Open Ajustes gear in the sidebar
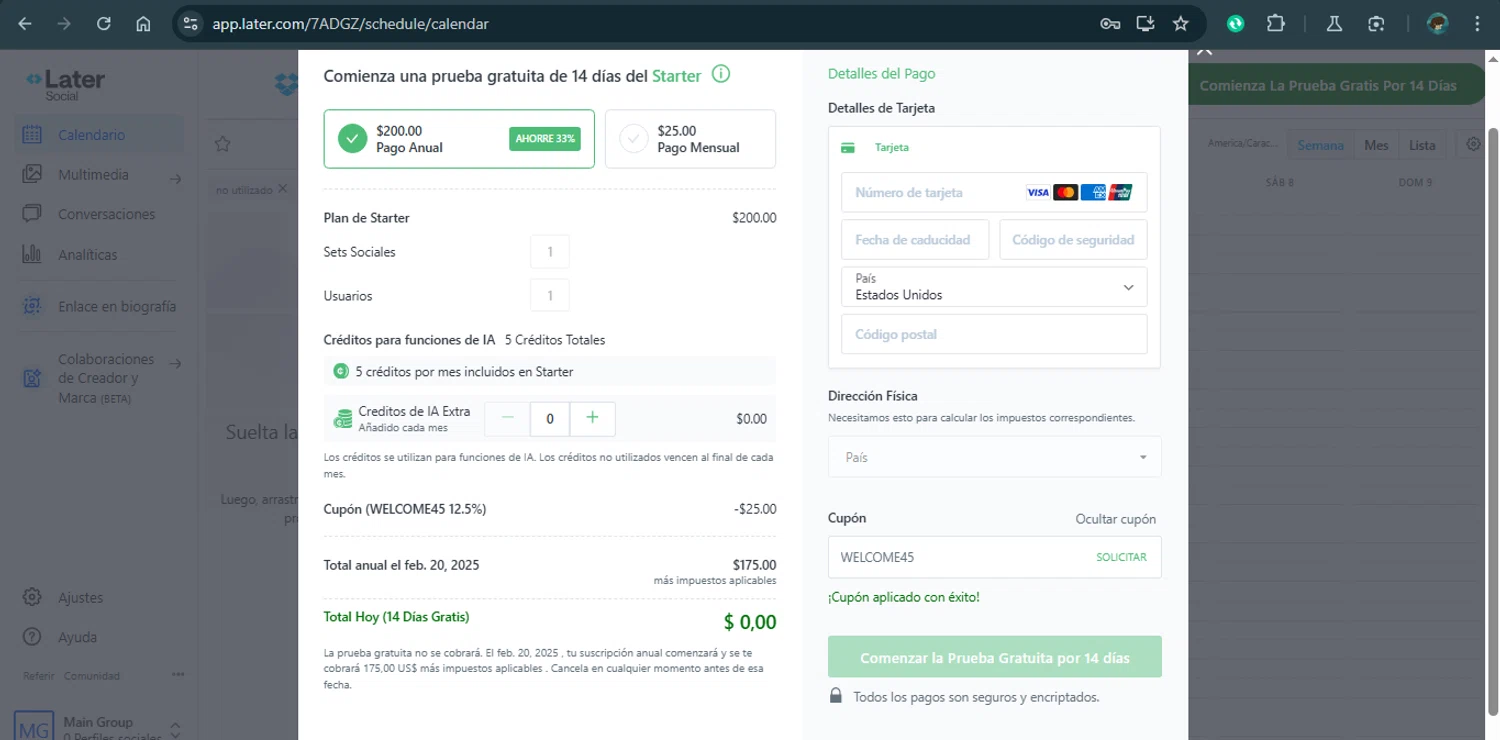This screenshot has height=740, width=1500. click(x=32, y=597)
